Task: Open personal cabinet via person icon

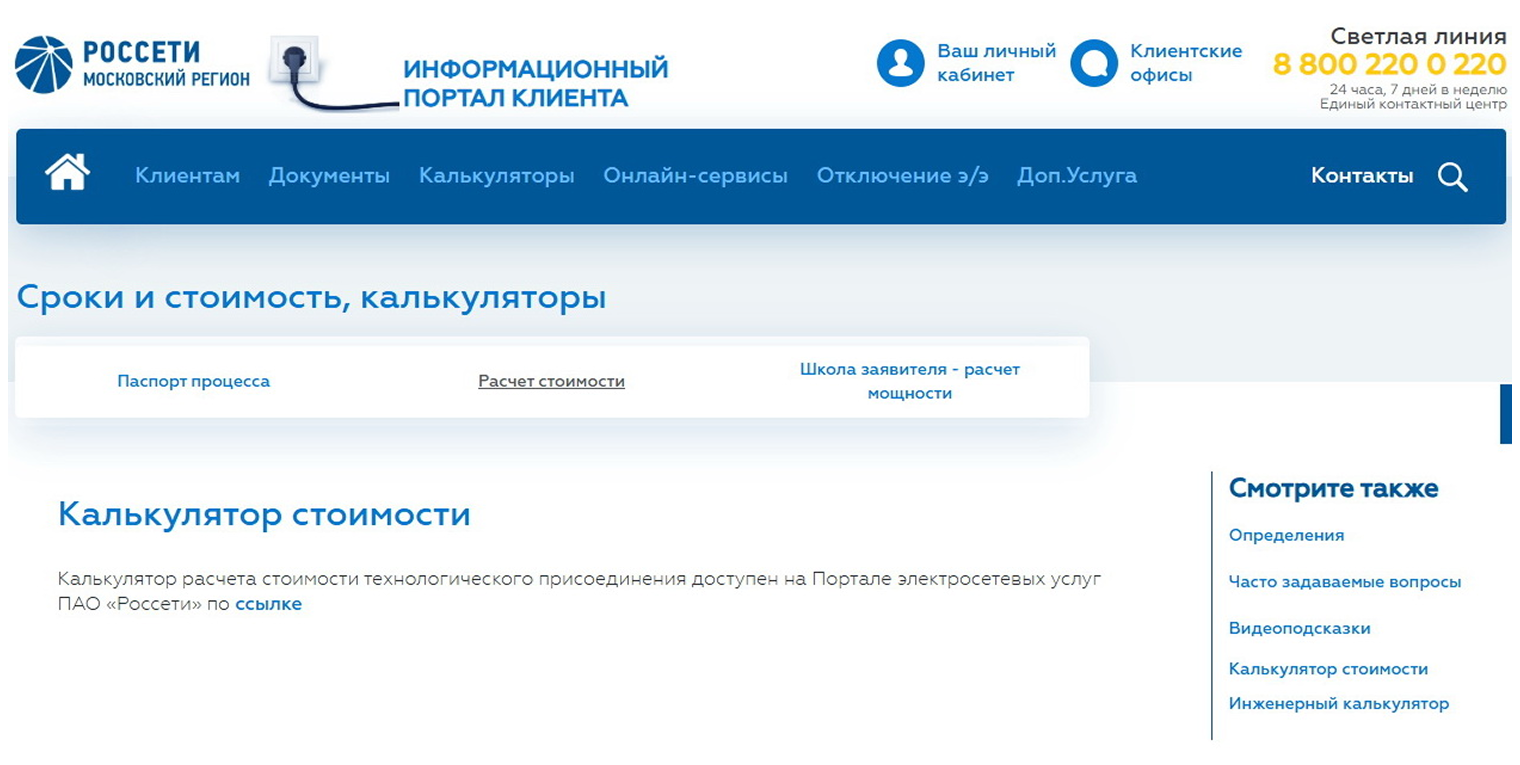Action: pos(899,62)
